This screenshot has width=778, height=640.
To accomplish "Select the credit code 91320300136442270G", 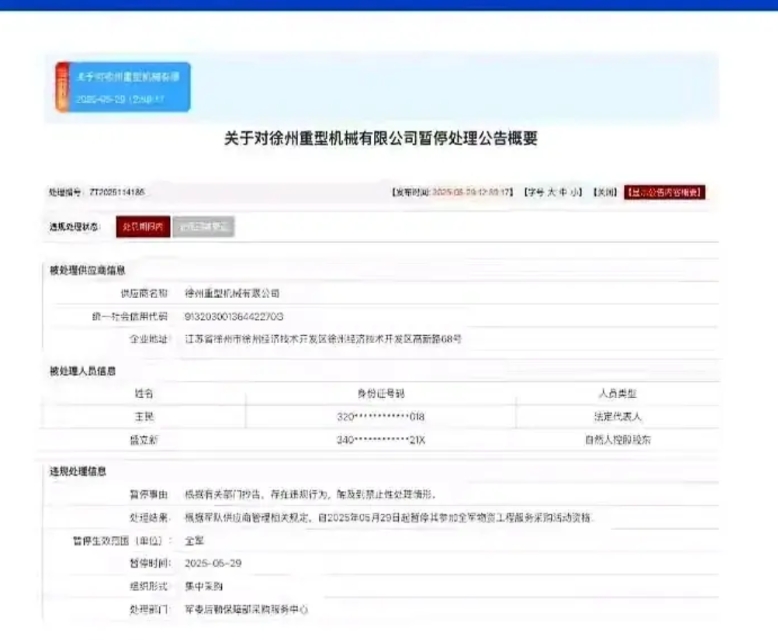I will (x=234, y=317).
